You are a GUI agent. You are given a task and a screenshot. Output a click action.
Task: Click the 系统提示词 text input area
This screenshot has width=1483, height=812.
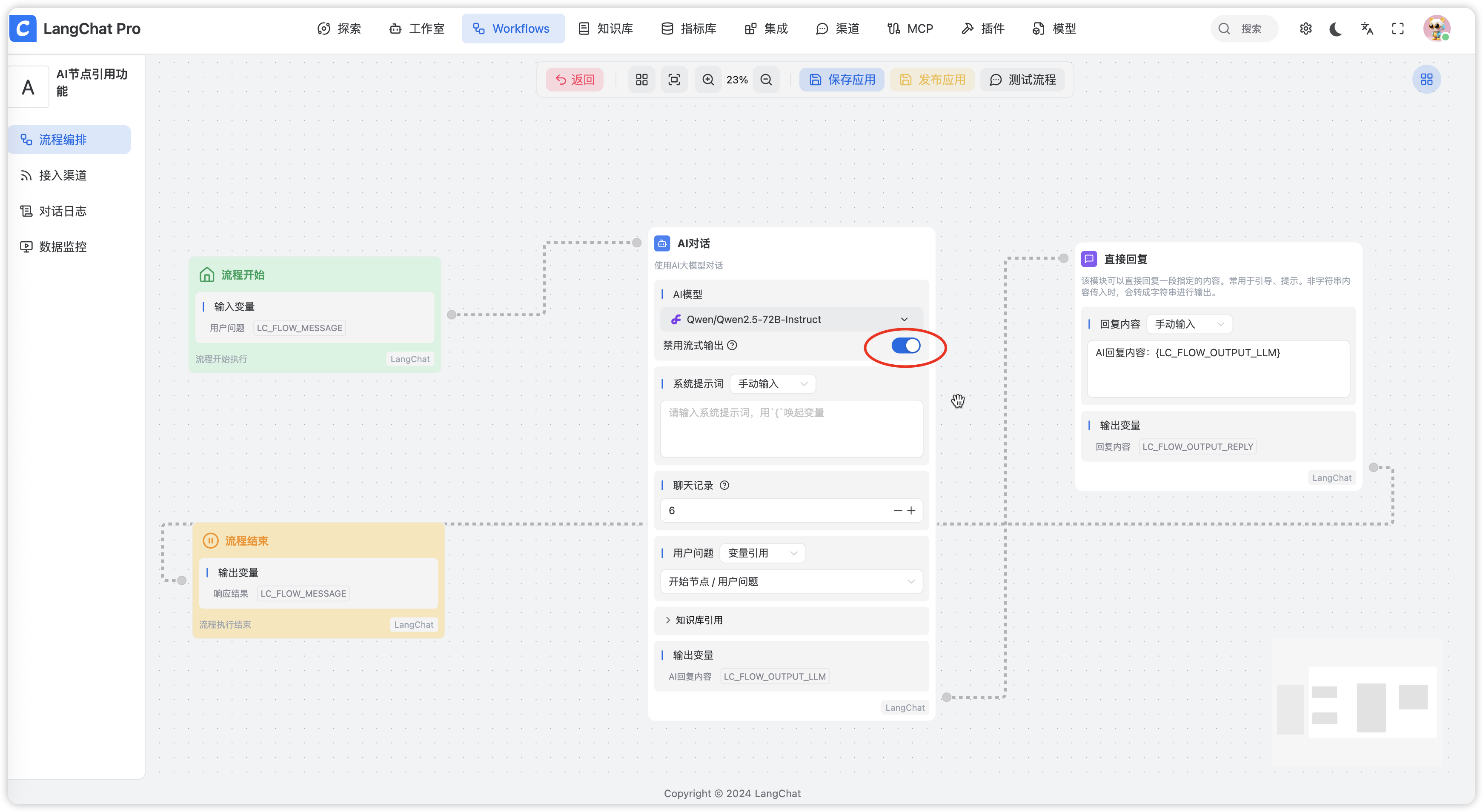tap(791, 429)
